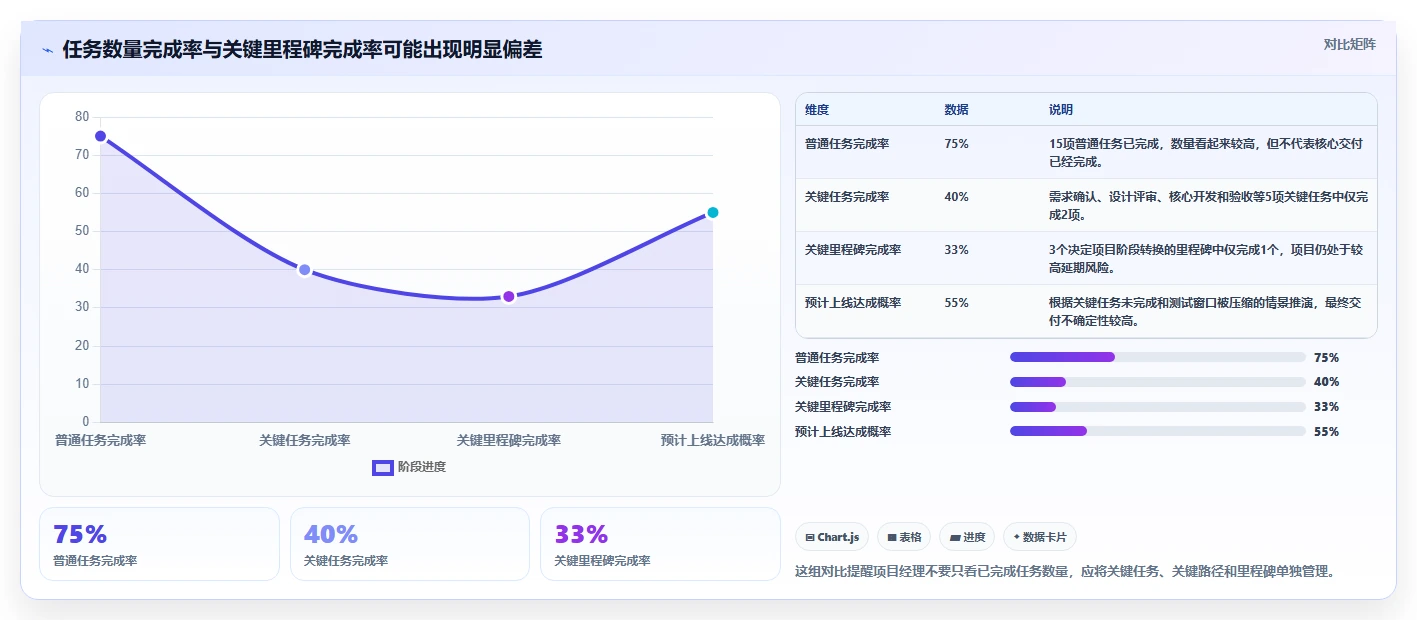The image size is (1417, 620).
Task: Click the 关键里程碑完成率 purple data point
Action: 509,297
